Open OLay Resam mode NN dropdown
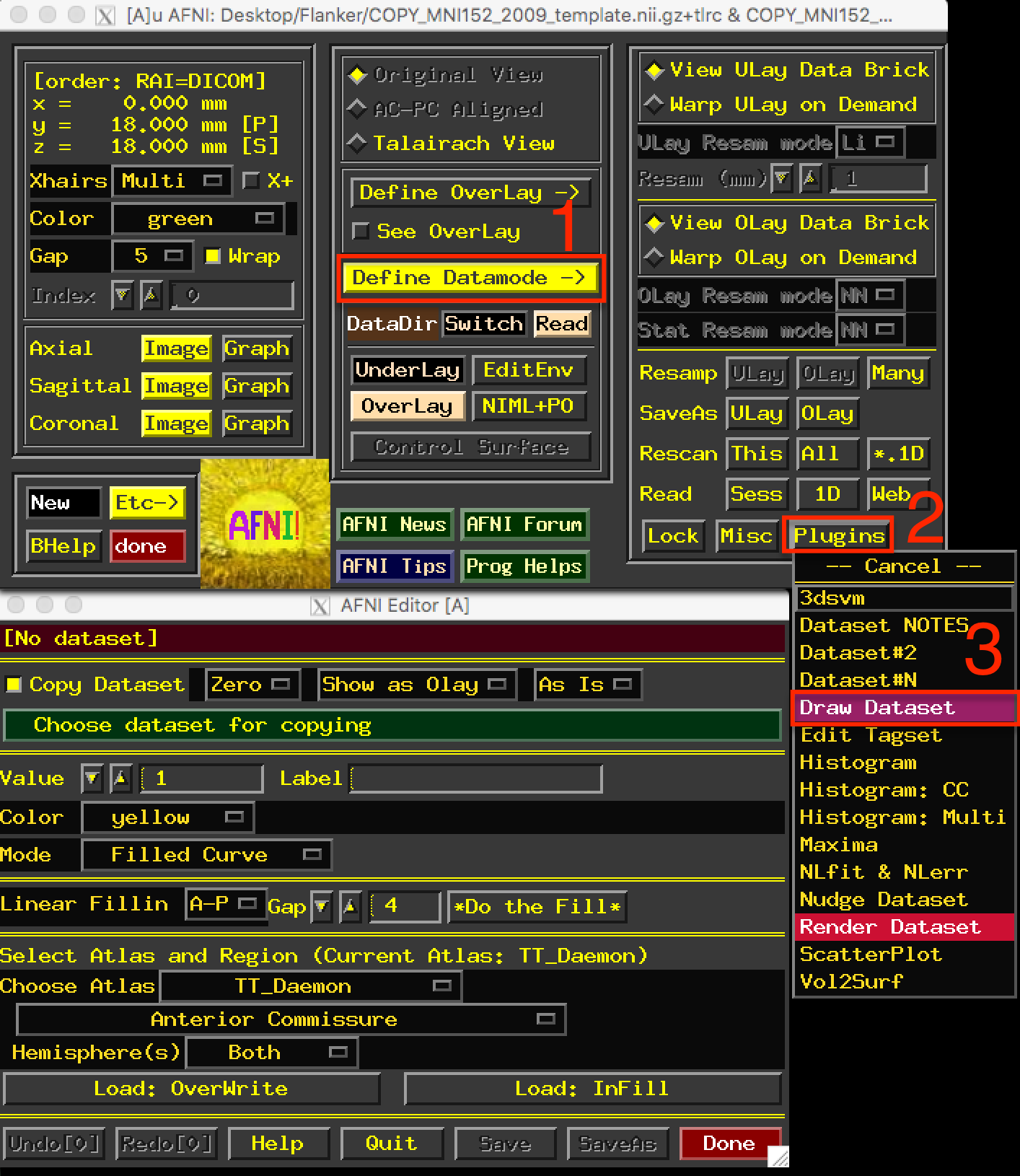This screenshot has height=1176, width=1020. [870, 295]
